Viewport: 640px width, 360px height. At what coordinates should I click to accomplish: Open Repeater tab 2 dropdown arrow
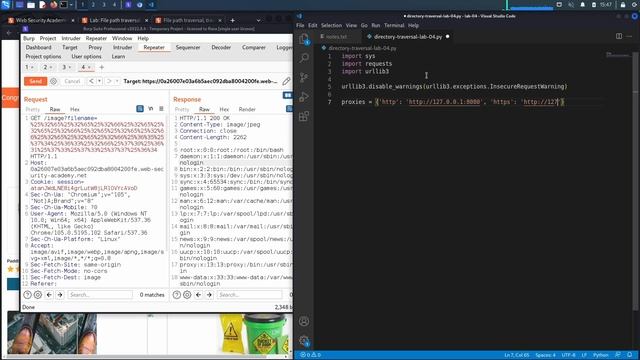51,67
